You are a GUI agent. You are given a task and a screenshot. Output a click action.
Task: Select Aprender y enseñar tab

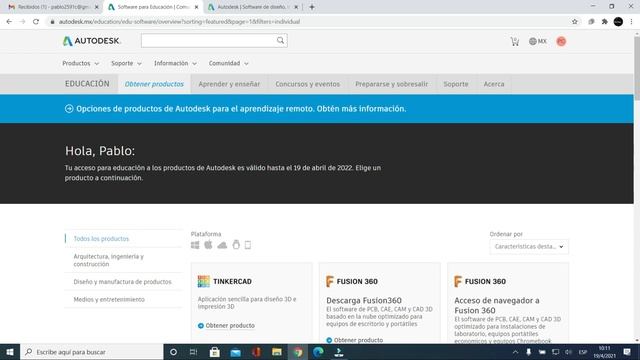tap(229, 84)
